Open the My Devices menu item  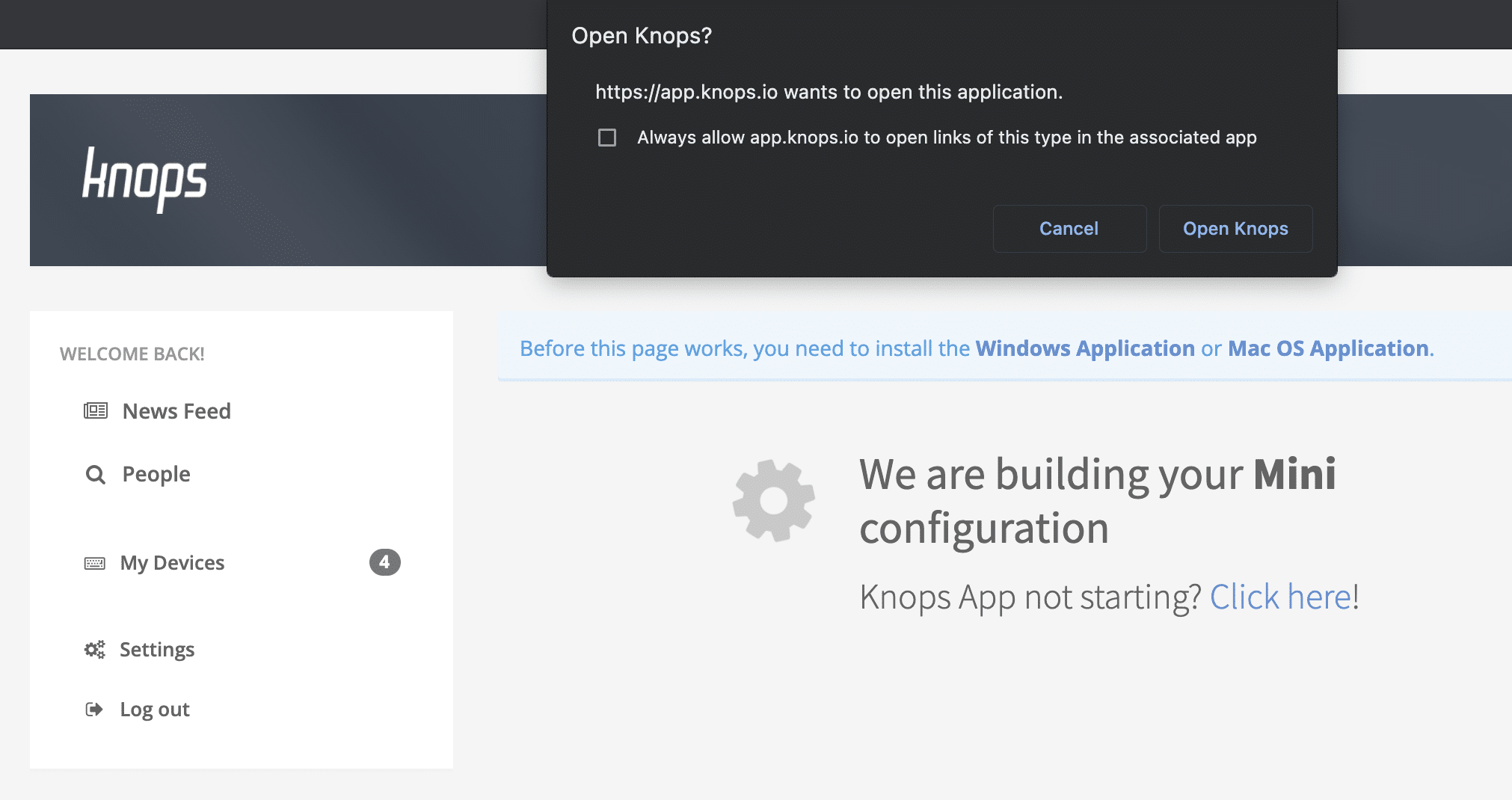242,562
